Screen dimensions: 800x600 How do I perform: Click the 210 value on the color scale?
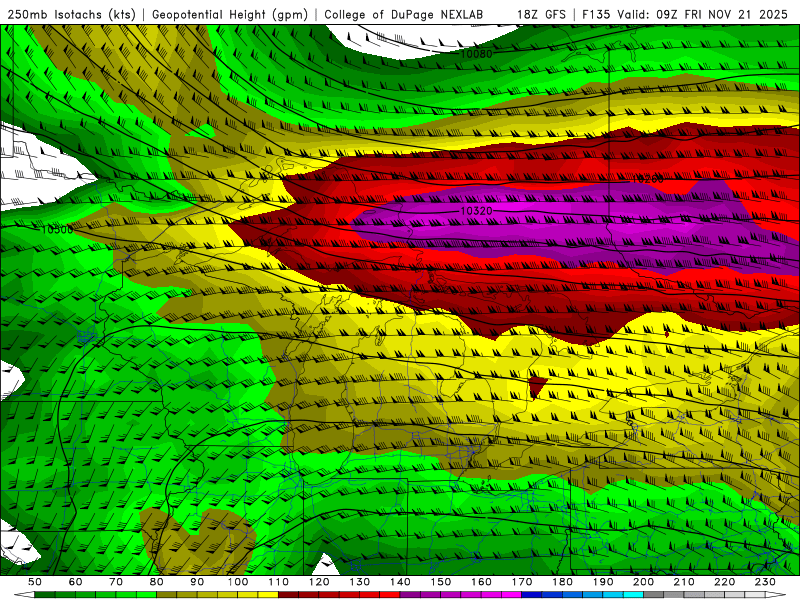pyautogui.click(x=684, y=582)
